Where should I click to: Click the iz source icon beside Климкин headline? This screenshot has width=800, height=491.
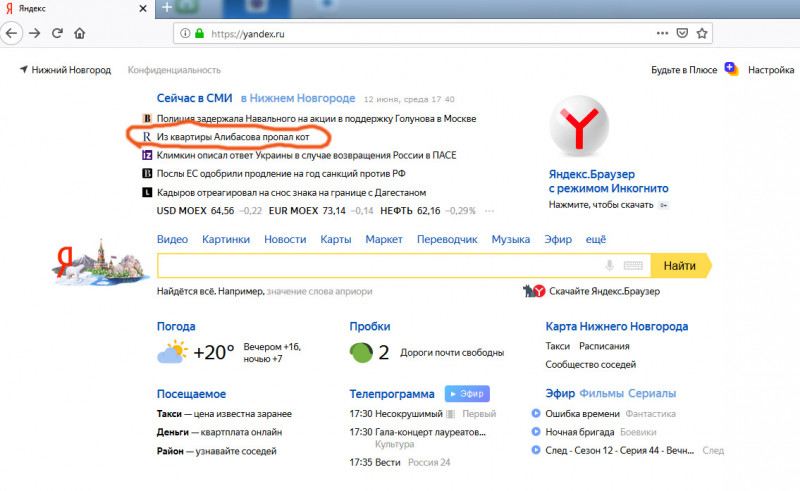147,155
